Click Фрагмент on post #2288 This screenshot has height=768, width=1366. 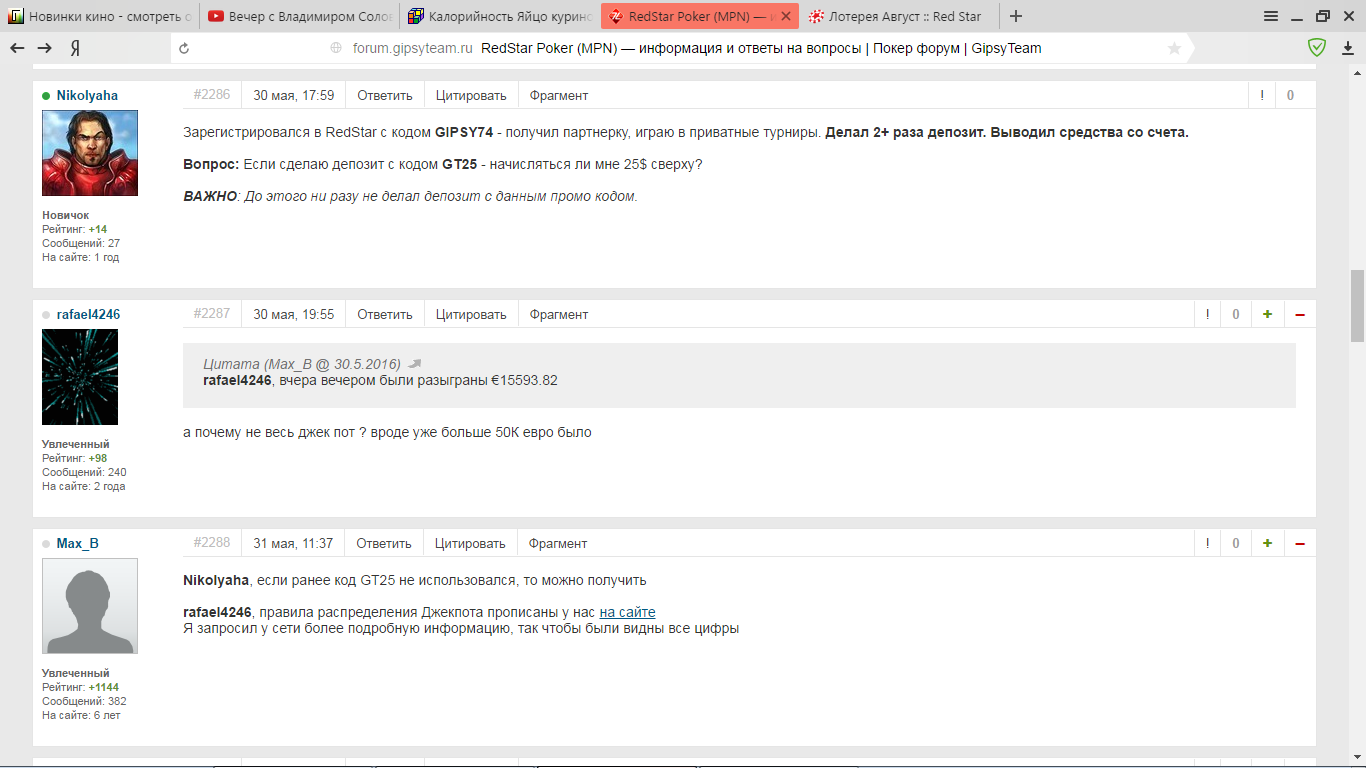click(558, 543)
